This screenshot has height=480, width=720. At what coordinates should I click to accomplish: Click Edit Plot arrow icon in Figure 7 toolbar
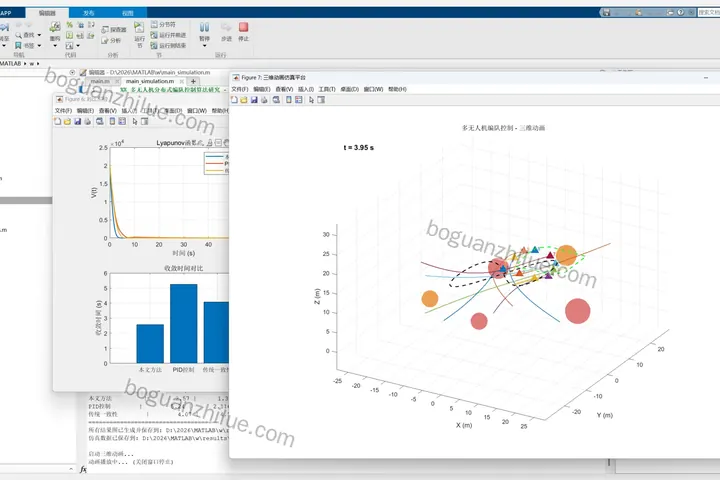tap(311, 100)
